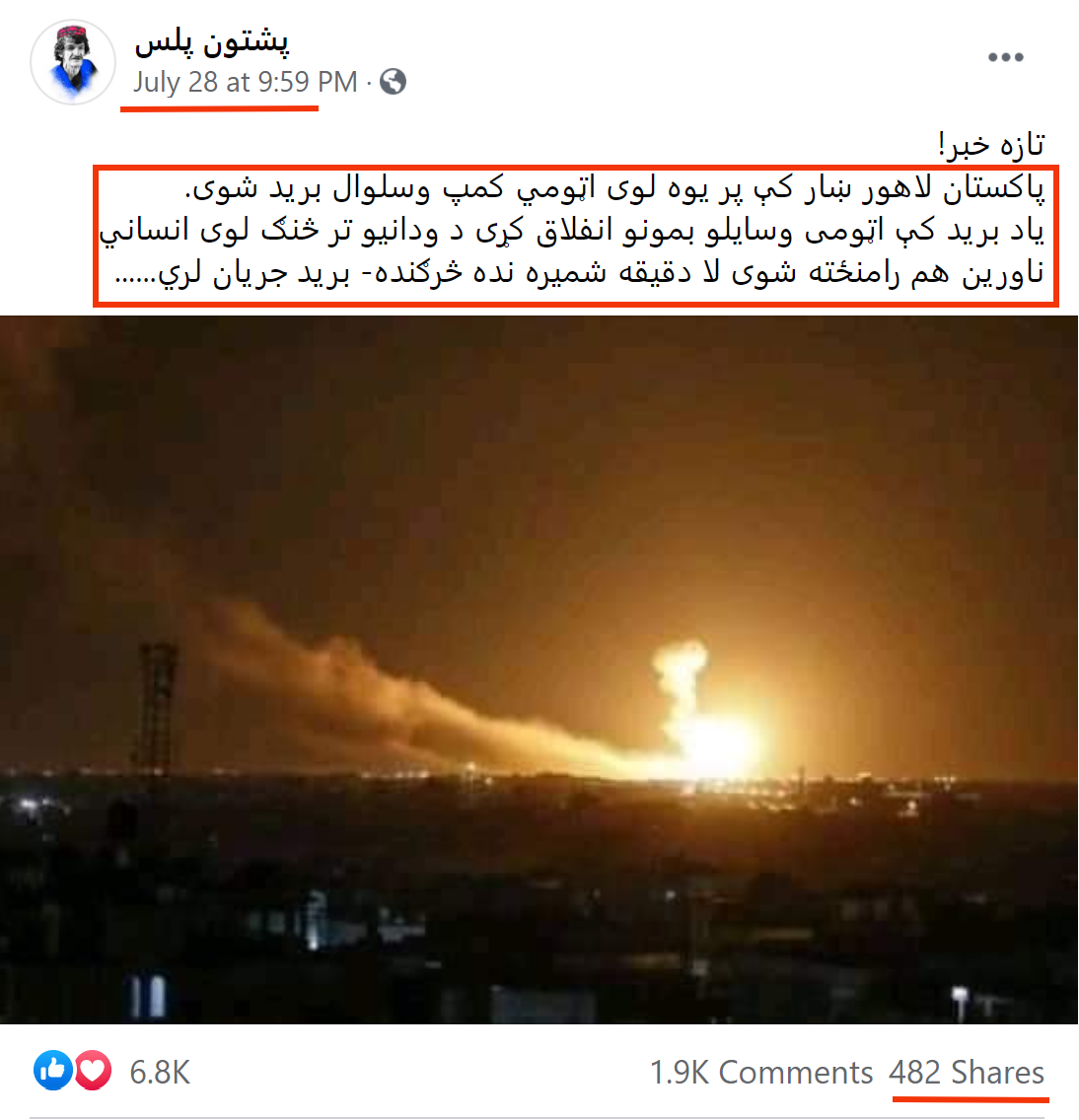The height and width of the screenshot is (1120, 1079).
Task: Open the 1.9K Comments link
Action: [761, 1072]
